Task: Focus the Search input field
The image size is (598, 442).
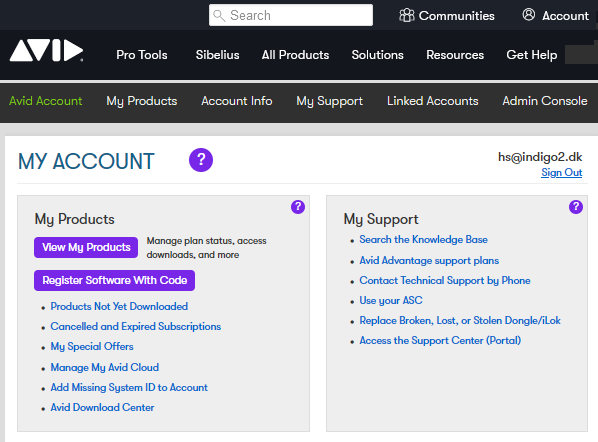Action: [291, 15]
